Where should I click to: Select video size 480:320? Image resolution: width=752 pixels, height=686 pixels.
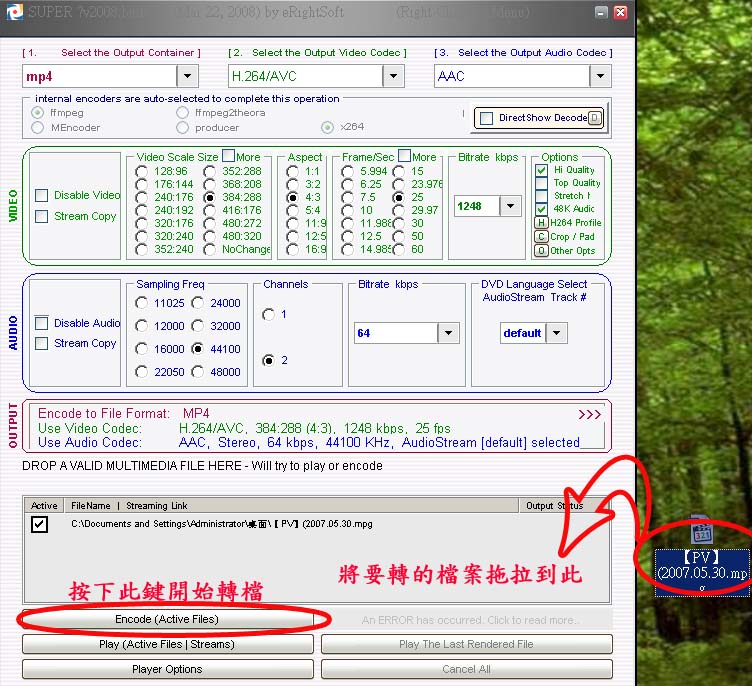click(210, 236)
